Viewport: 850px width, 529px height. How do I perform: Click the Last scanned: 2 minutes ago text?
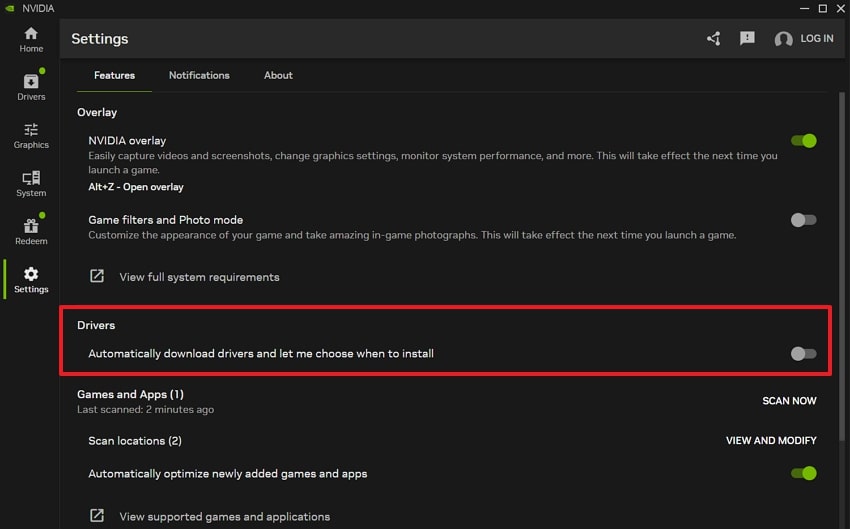click(x=145, y=410)
